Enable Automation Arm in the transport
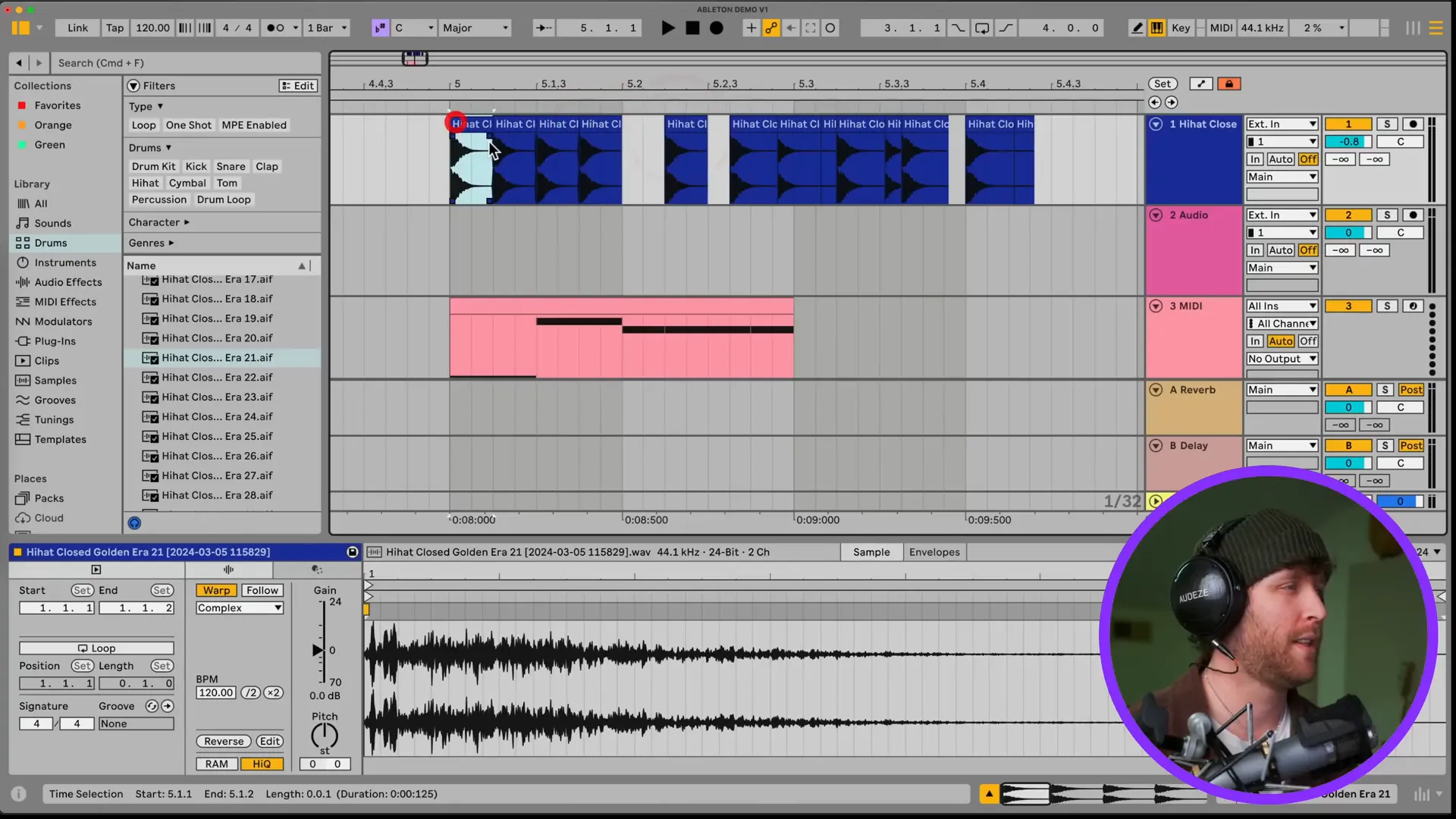1456x819 pixels. point(771,28)
